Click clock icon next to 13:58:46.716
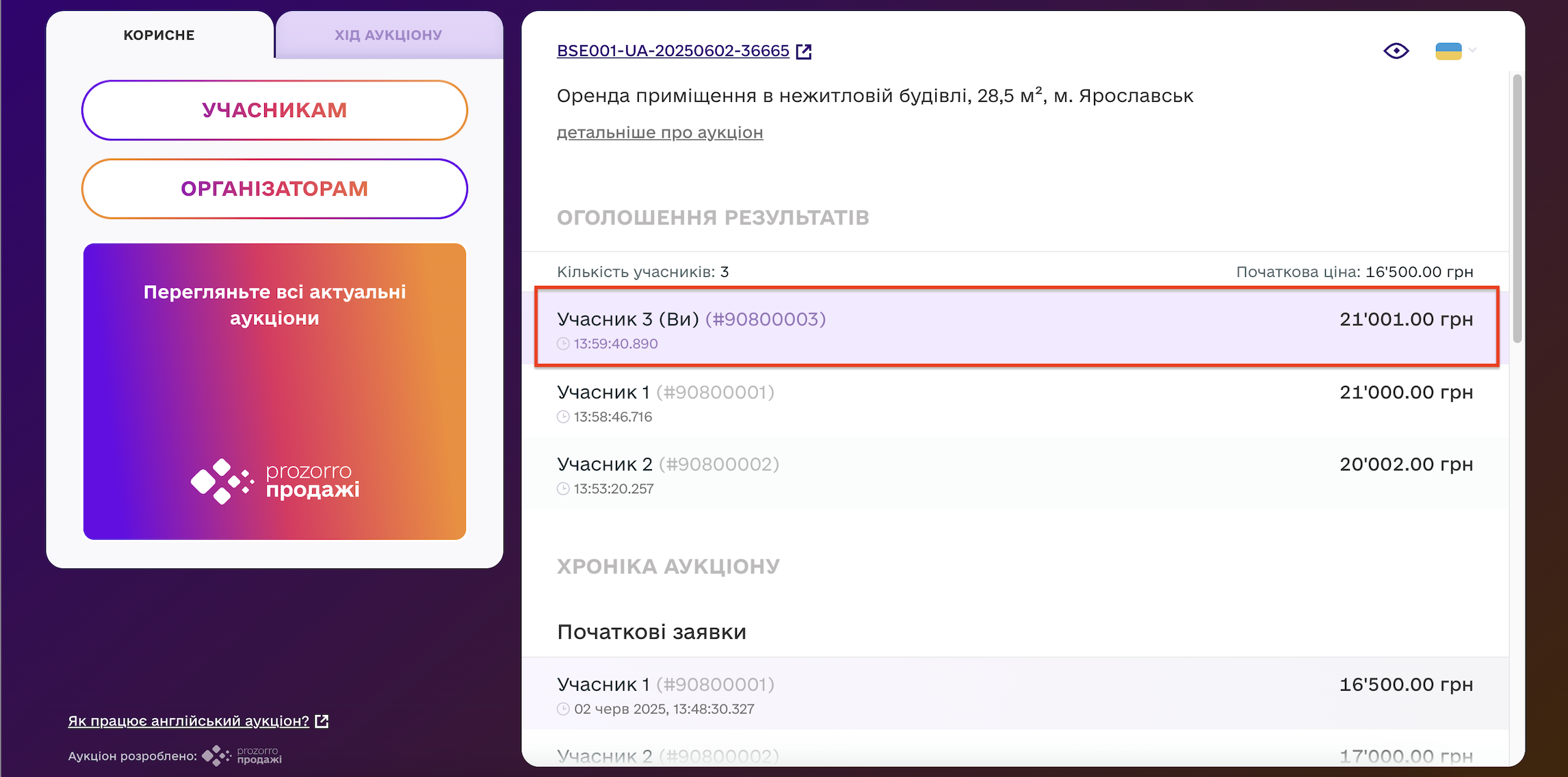Screen dimensions: 1568x777 click(x=563, y=417)
